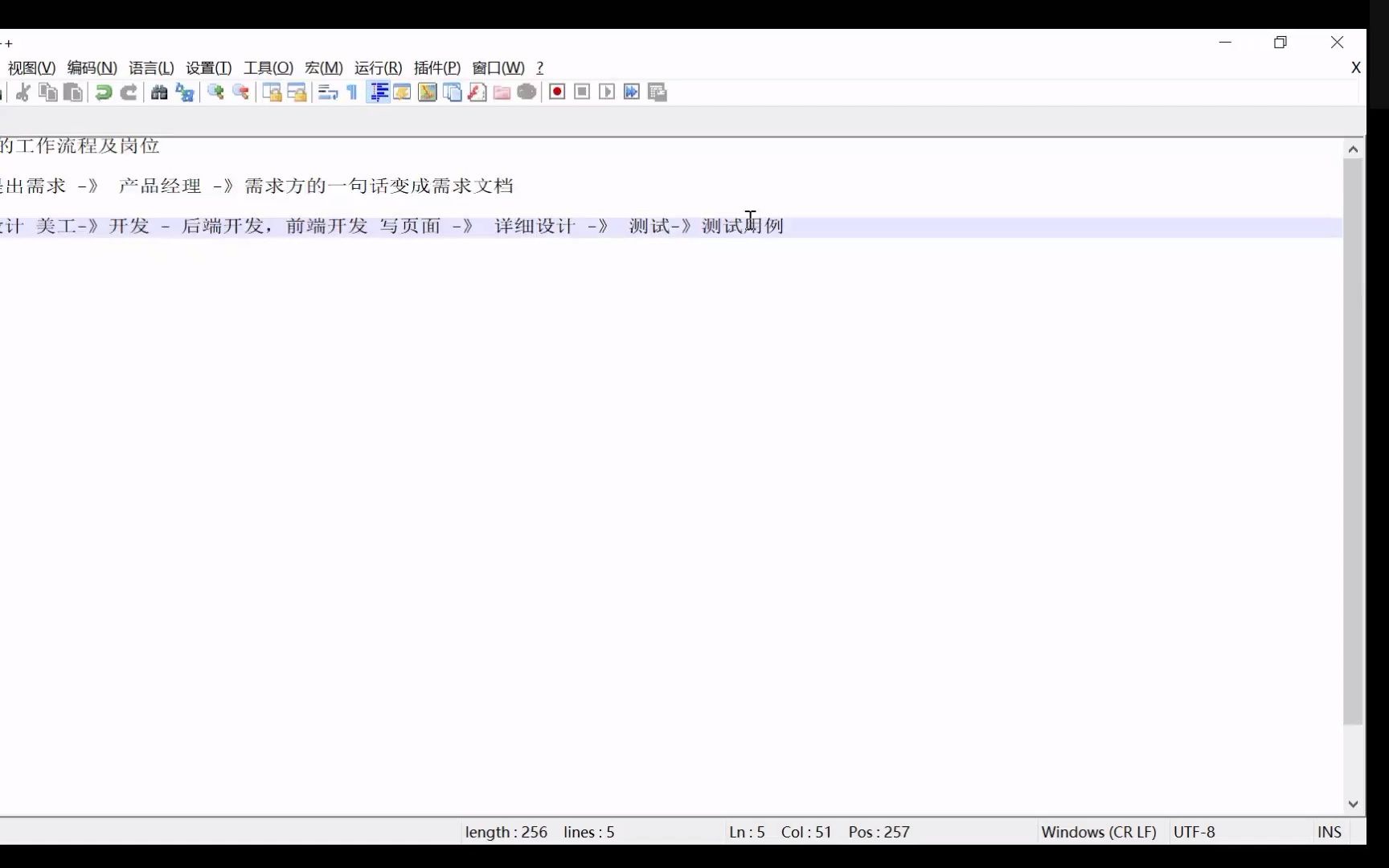Click the scrollbar down arrow
This screenshot has width=1389, height=868.
point(1353,805)
